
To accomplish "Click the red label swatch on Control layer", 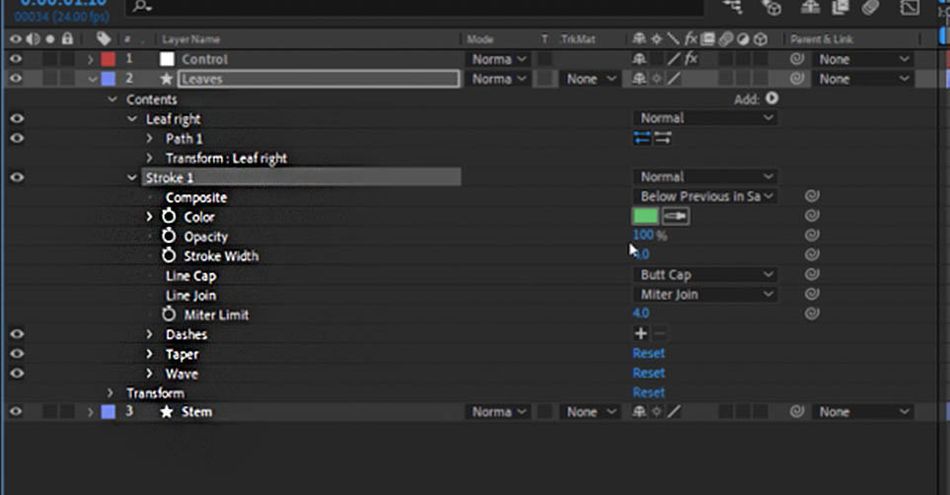I will (x=108, y=59).
